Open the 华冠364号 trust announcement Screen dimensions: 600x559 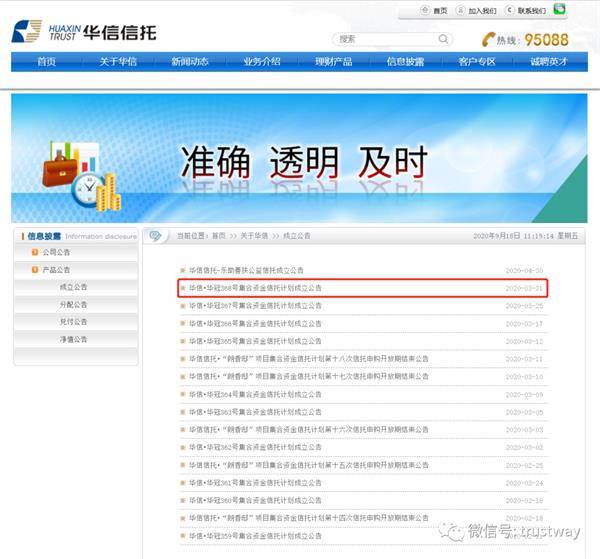255,394
